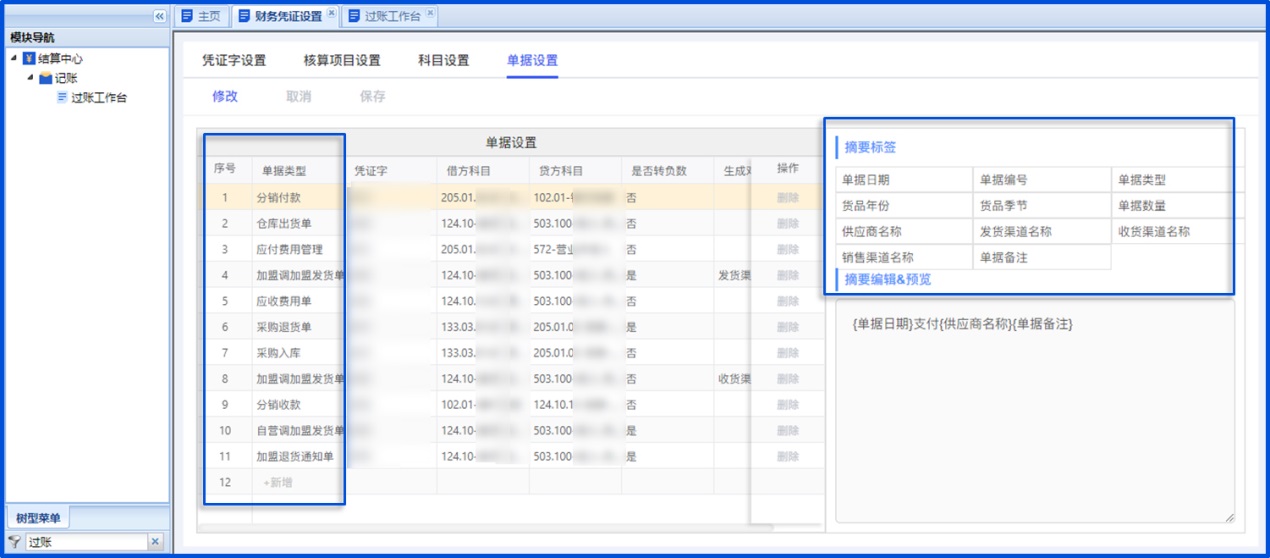The height and width of the screenshot is (558, 1270).
Task: Select the 应收费用单 row
Action: 510,301
